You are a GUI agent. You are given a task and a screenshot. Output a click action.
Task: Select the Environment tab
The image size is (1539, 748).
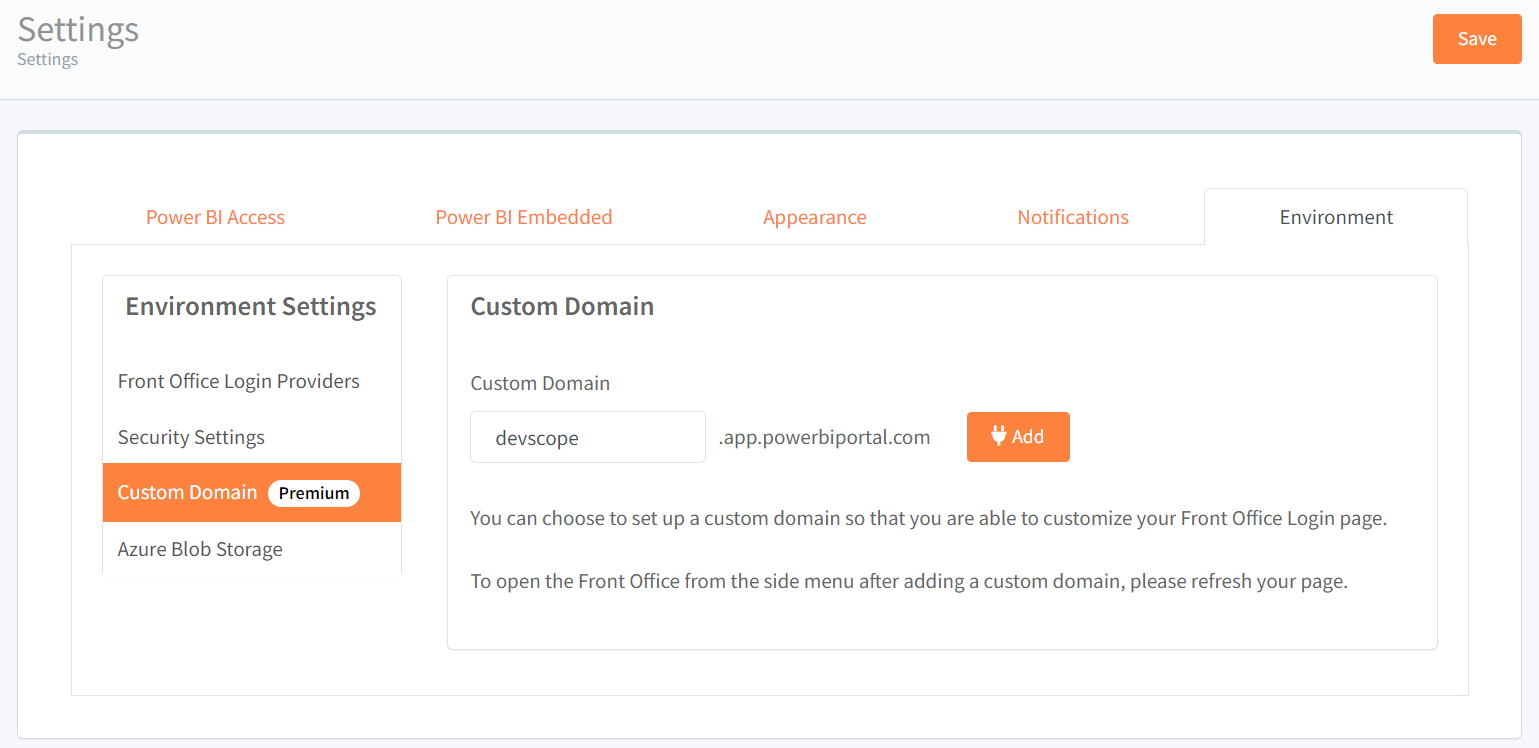[x=1336, y=217]
